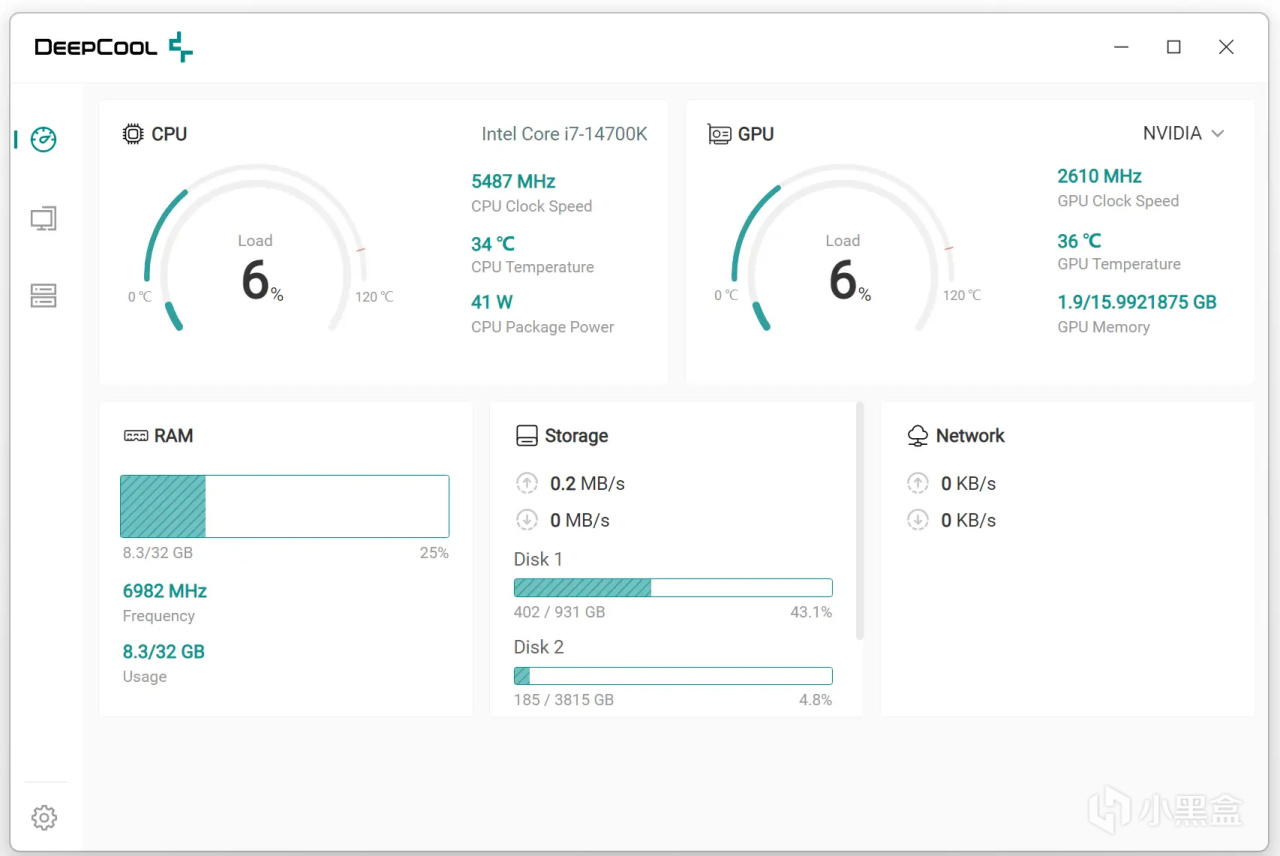Maximize the DeepCool window
The image size is (1280, 856).
[x=1174, y=47]
